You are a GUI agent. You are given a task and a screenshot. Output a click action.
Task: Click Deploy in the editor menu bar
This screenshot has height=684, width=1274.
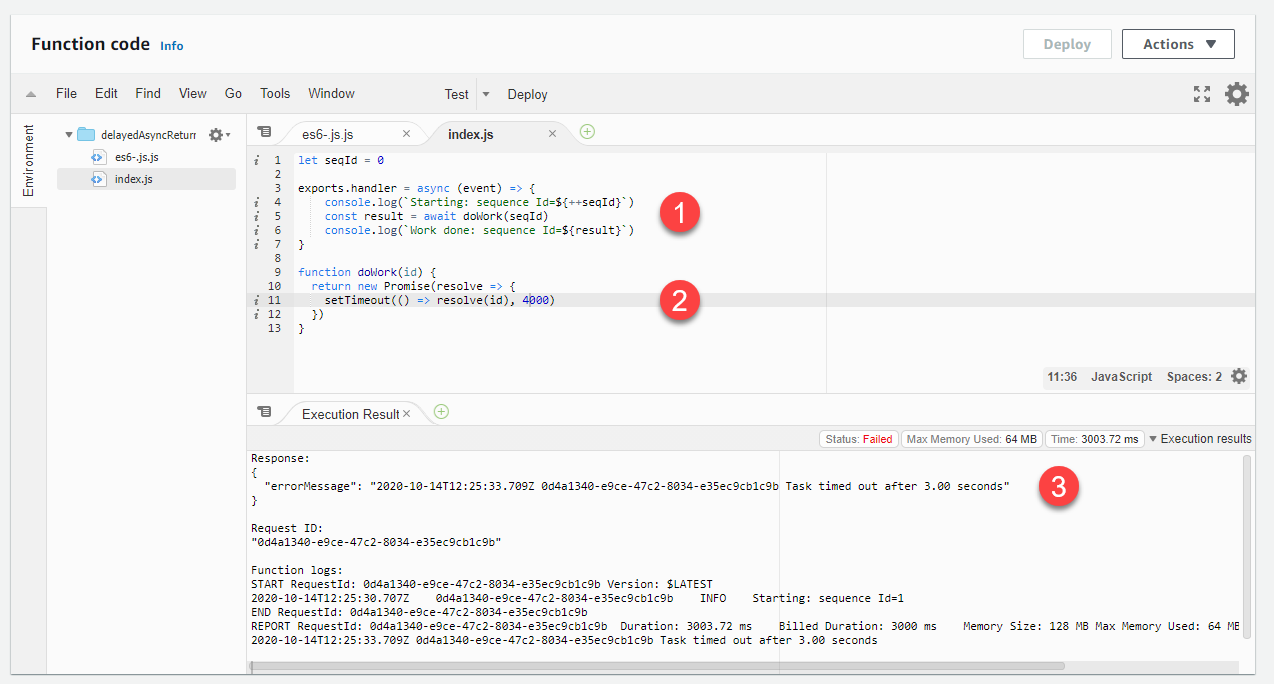tap(527, 93)
